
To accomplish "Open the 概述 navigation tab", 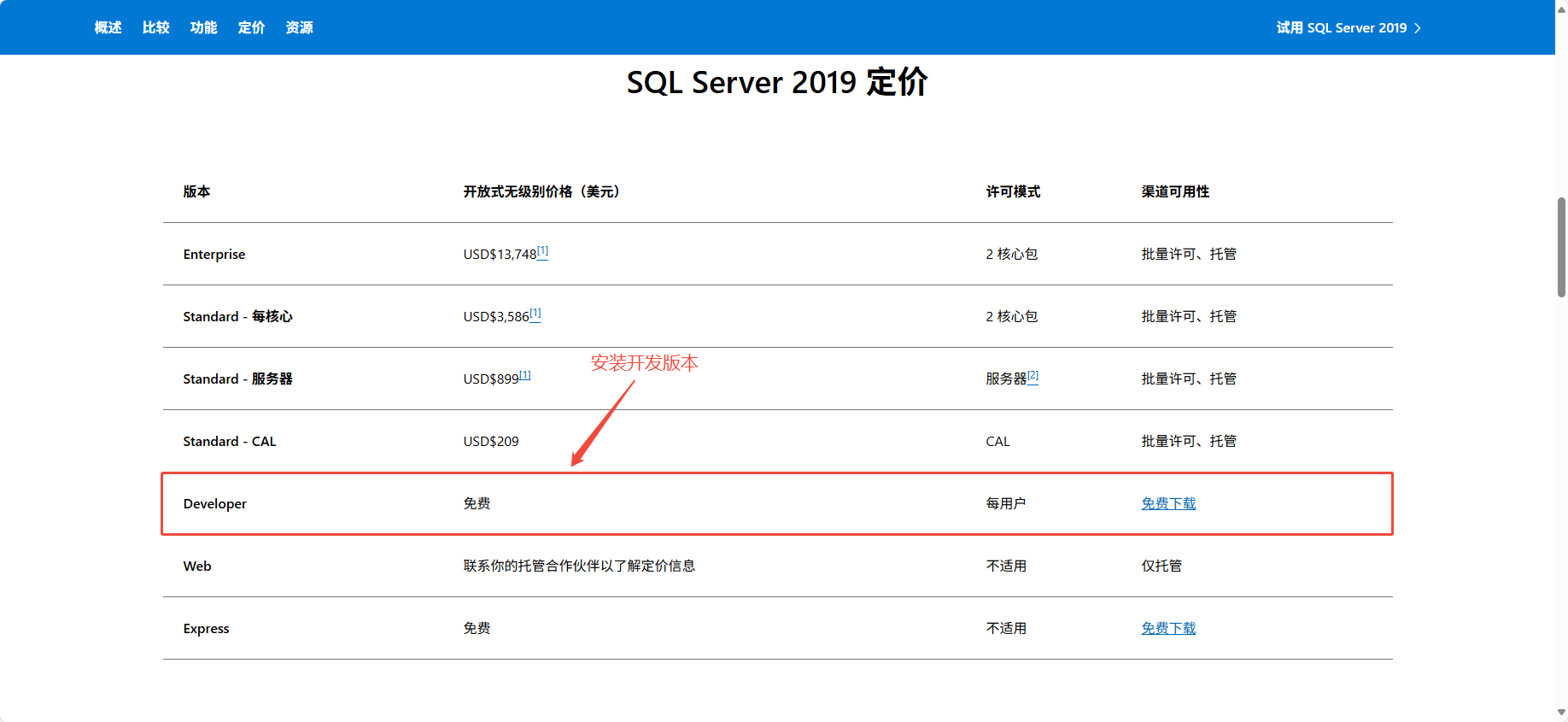I will [108, 27].
